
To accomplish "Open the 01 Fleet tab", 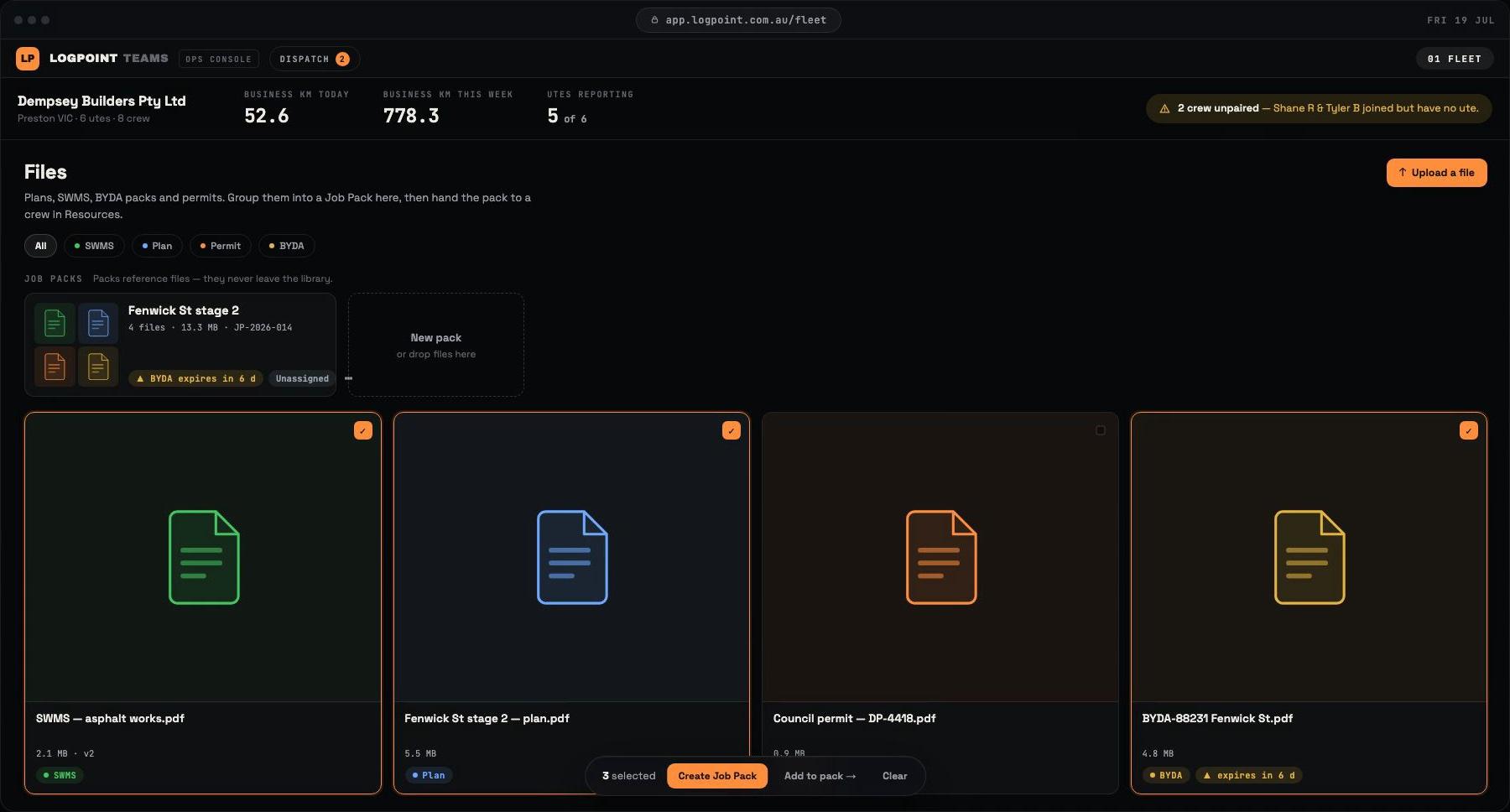I will pos(1455,59).
